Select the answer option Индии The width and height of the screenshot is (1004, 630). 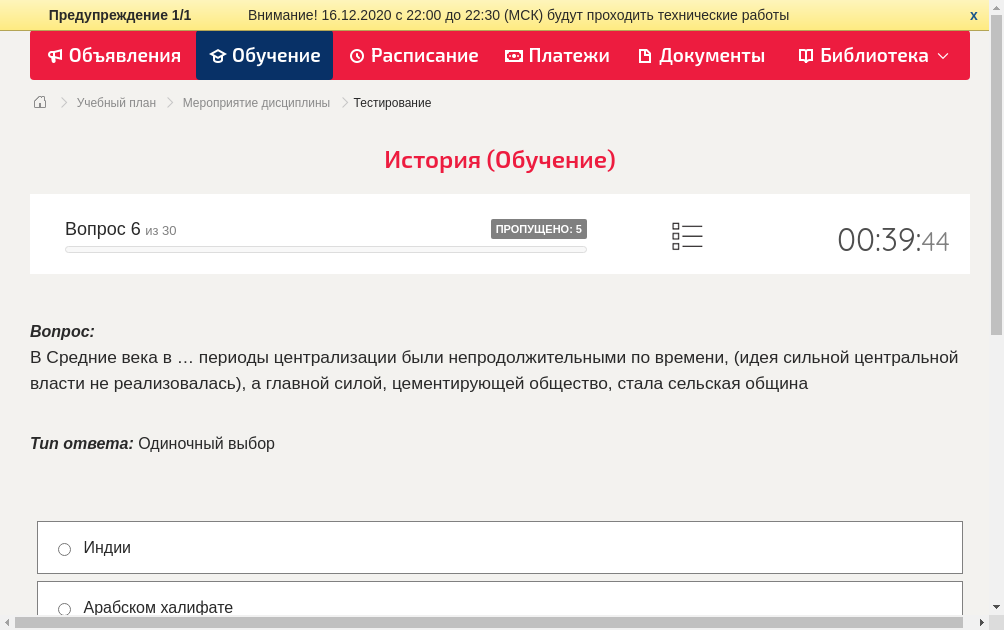pos(64,548)
